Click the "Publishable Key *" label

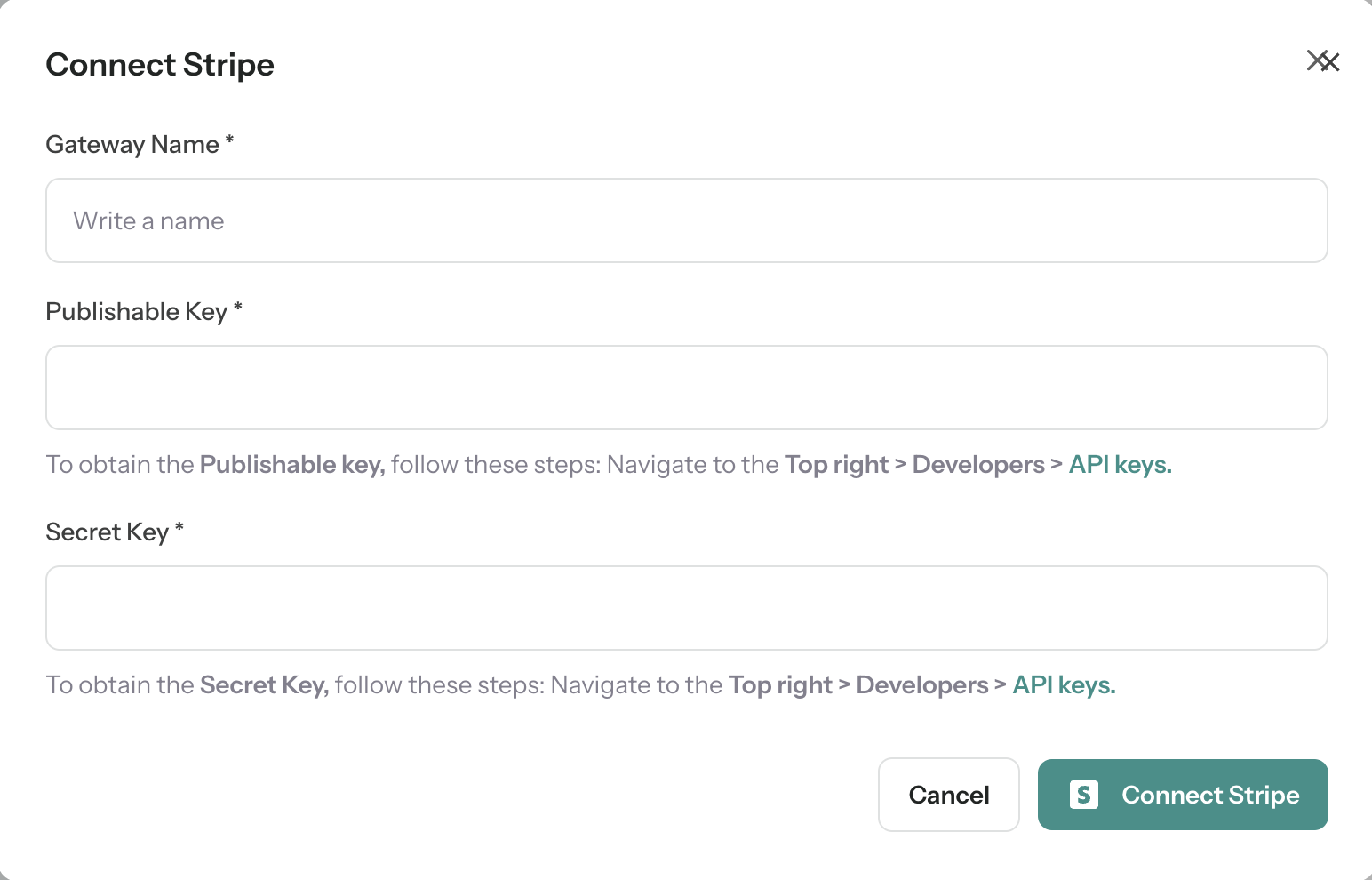[144, 311]
